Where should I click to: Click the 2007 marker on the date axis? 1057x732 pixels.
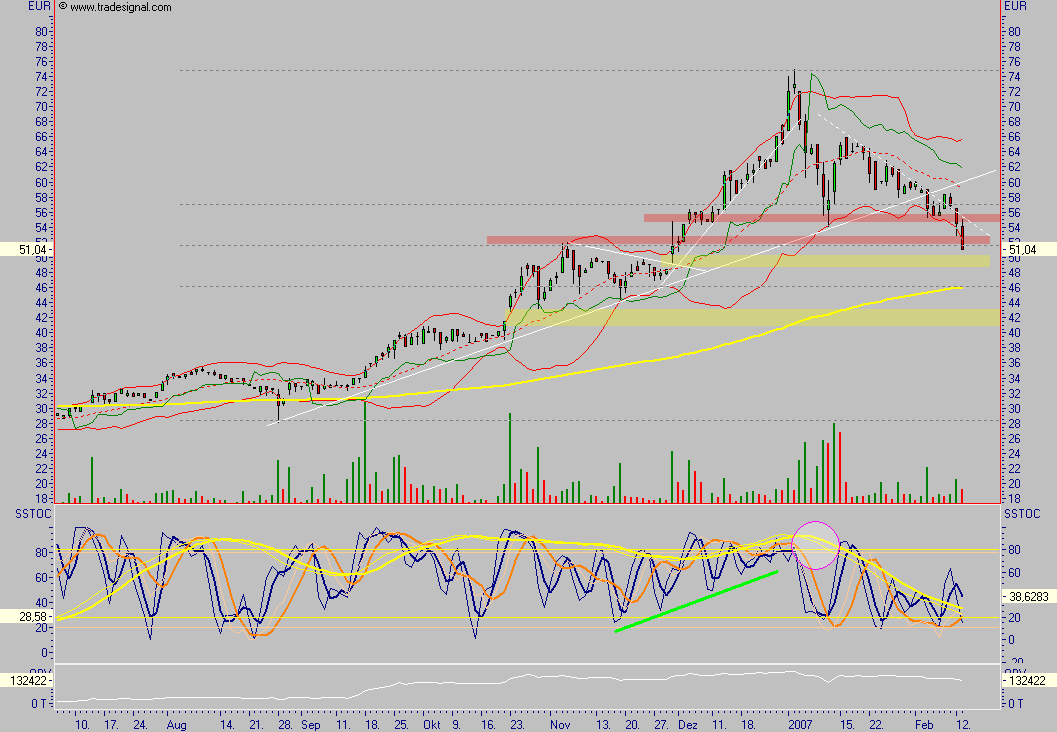(799, 720)
